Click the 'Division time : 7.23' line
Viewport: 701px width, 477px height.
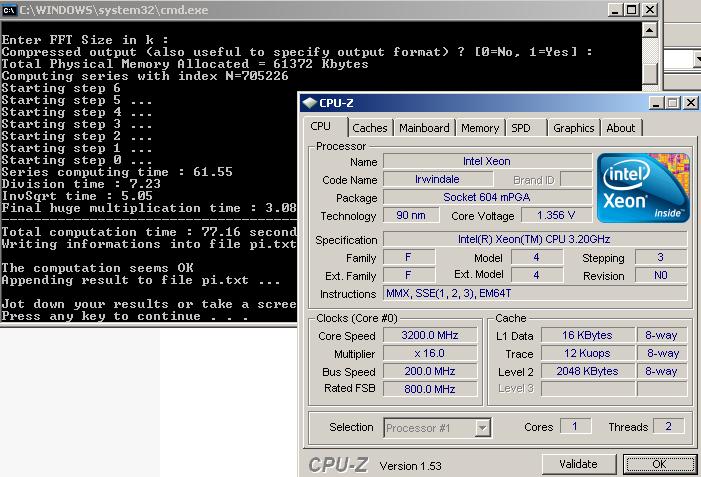(81, 184)
